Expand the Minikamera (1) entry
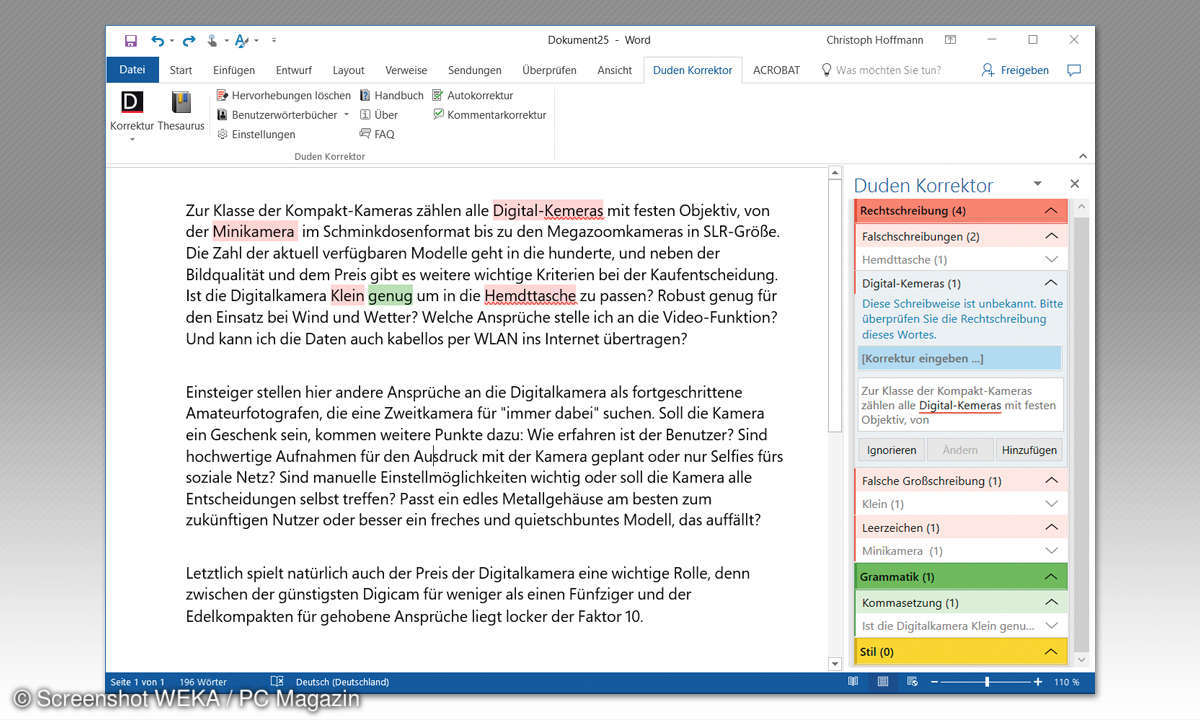The height and width of the screenshot is (720, 1200). [1050, 551]
